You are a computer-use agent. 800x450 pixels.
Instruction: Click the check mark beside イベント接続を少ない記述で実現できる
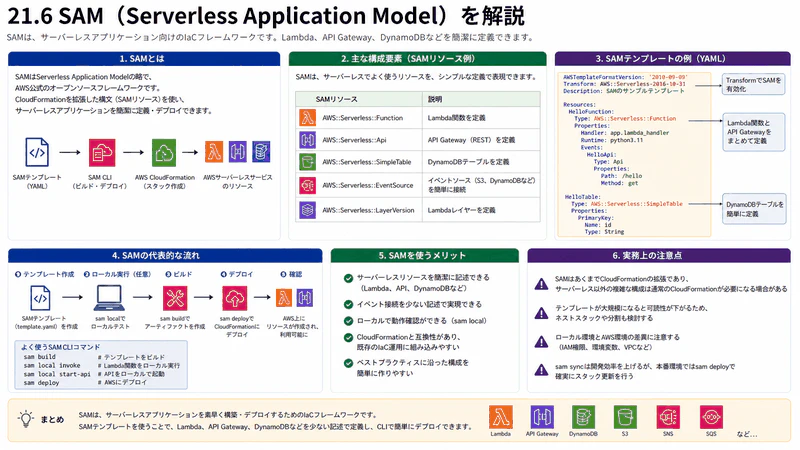[x=348, y=305]
